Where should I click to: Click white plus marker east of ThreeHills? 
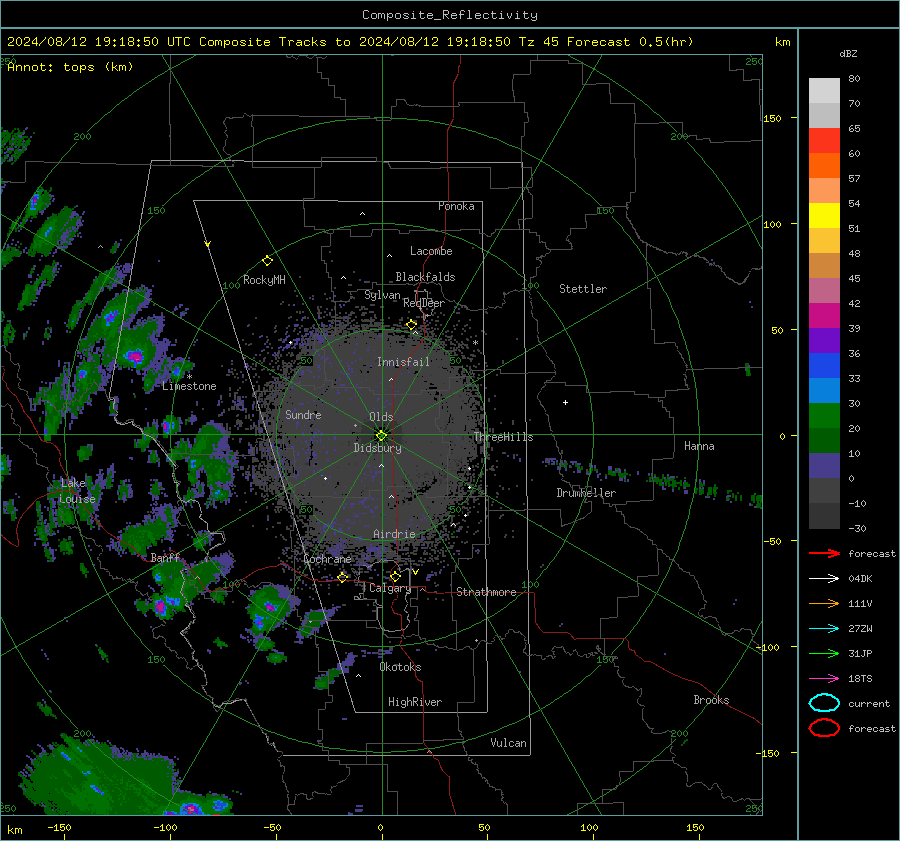565,402
